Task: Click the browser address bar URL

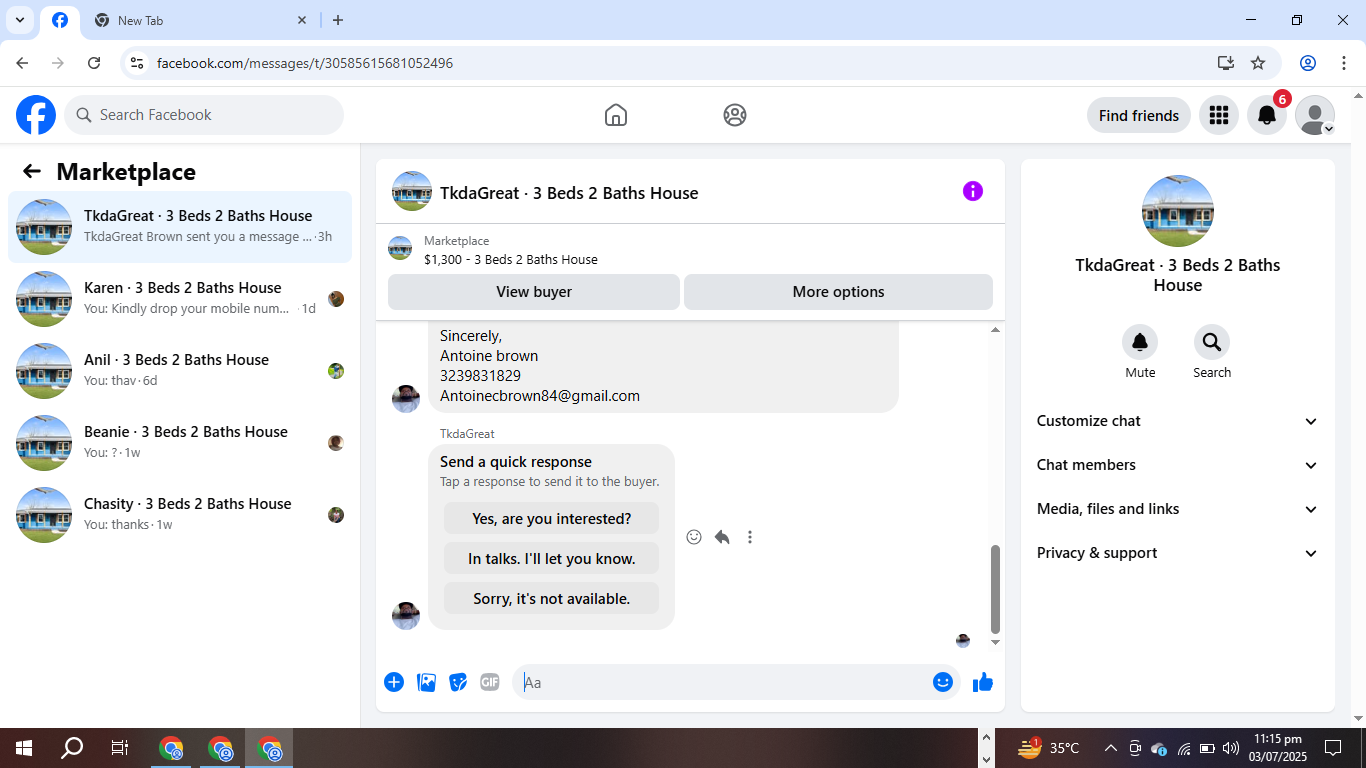Action: [305, 63]
